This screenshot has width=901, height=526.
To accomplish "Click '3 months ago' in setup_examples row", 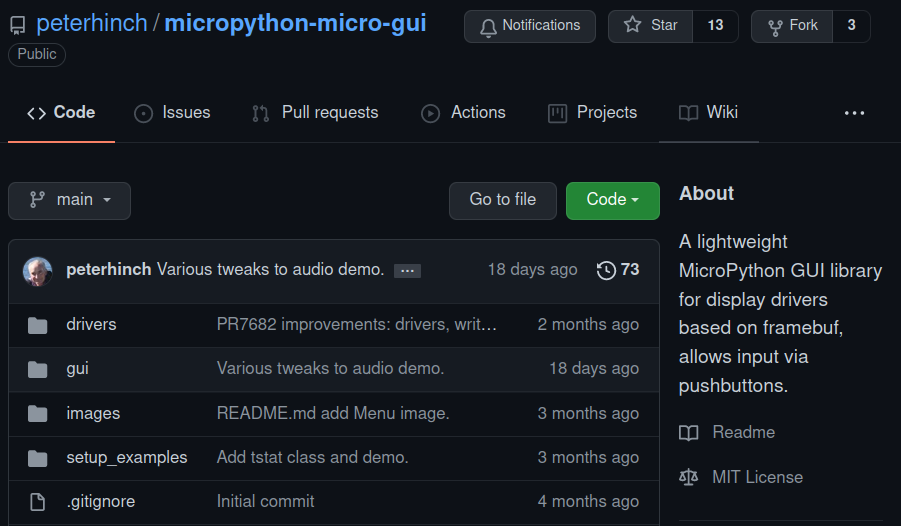I will tap(588, 458).
